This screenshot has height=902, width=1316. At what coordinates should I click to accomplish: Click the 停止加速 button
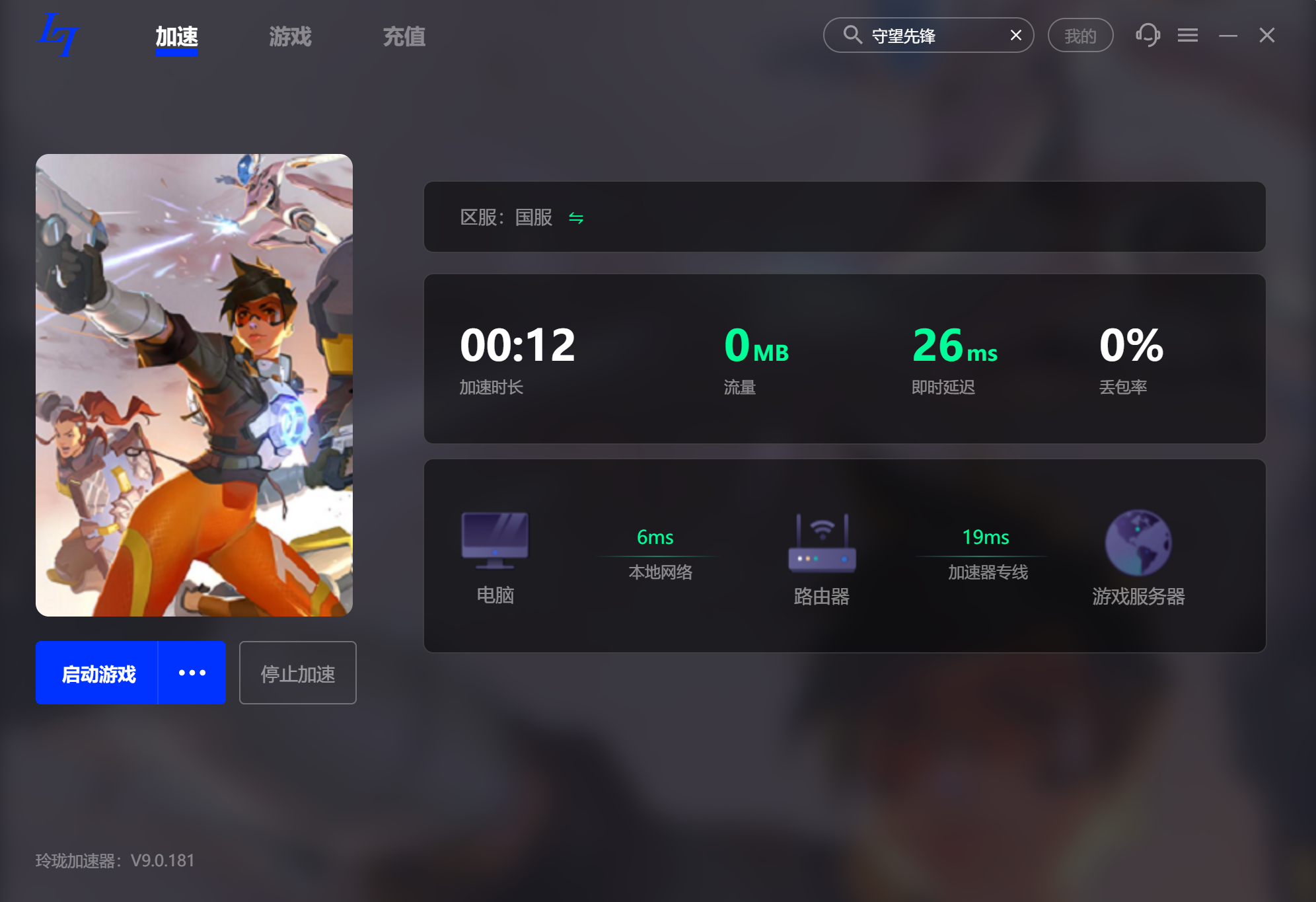(298, 673)
